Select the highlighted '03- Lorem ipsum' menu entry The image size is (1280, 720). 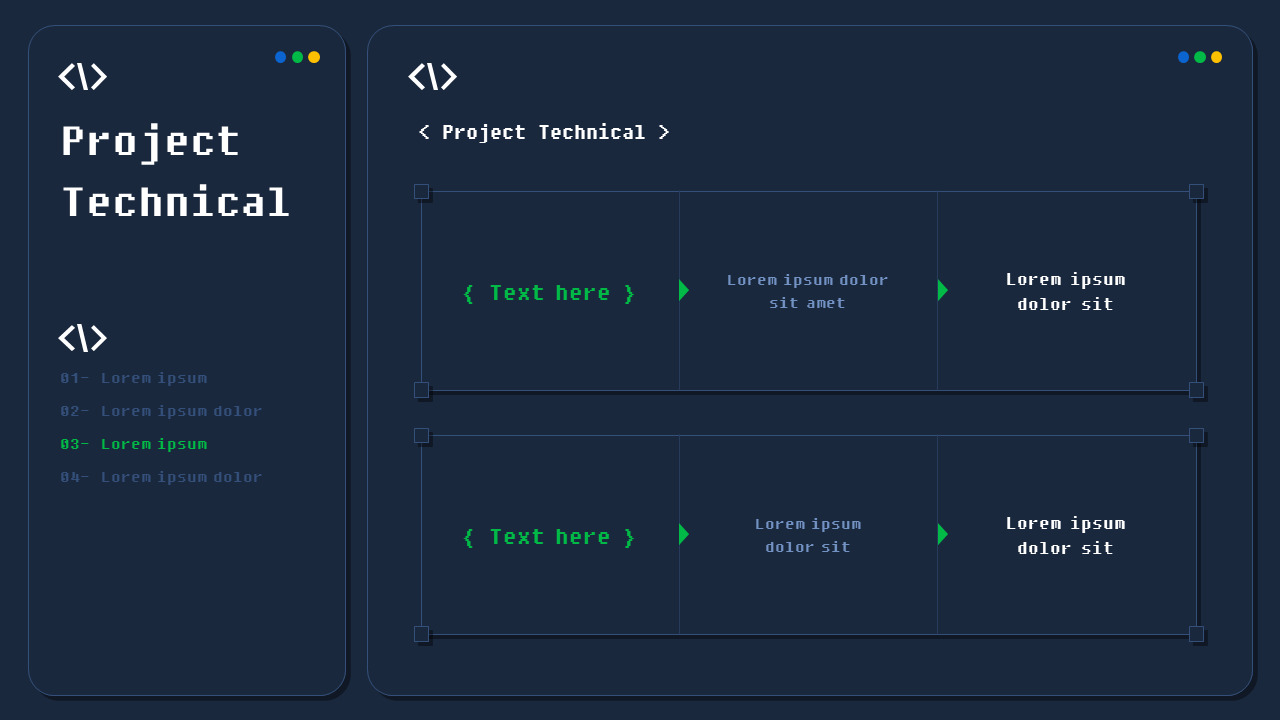coord(134,444)
